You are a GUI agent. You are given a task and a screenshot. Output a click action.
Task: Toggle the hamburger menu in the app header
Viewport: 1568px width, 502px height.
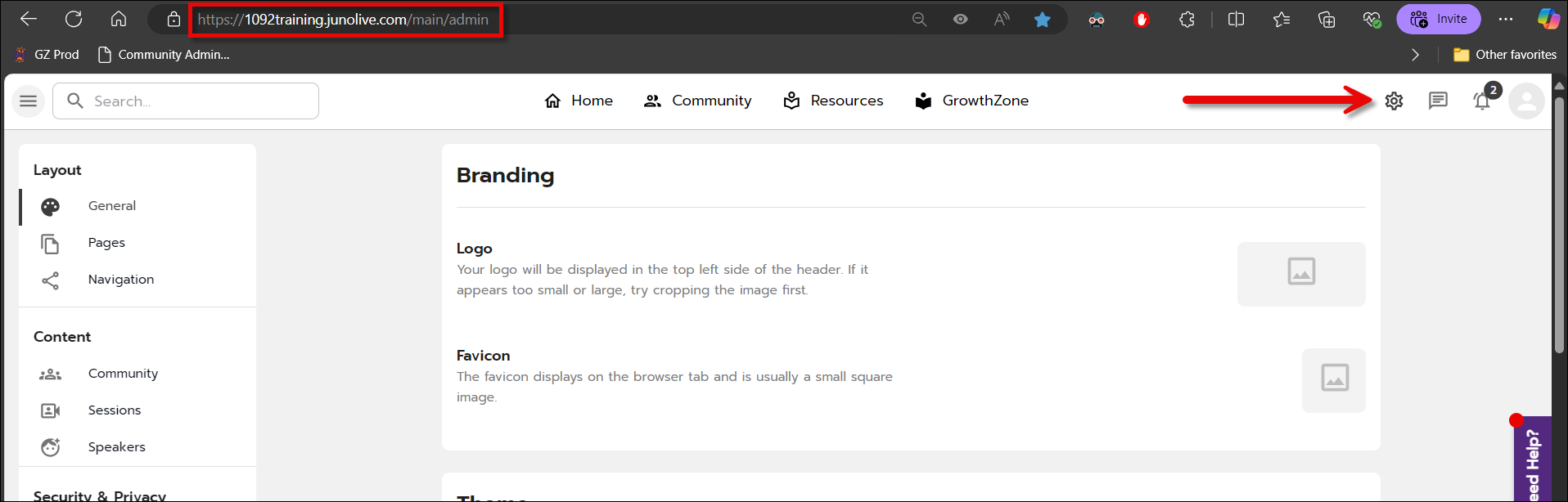pyautogui.click(x=28, y=101)
